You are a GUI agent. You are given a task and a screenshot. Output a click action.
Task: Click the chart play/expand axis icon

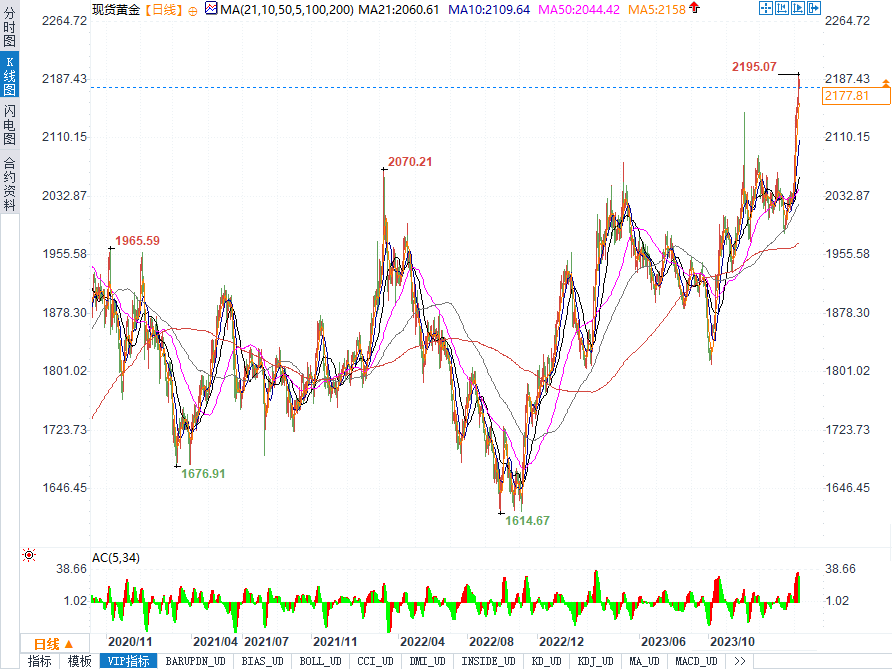[798, 8]
